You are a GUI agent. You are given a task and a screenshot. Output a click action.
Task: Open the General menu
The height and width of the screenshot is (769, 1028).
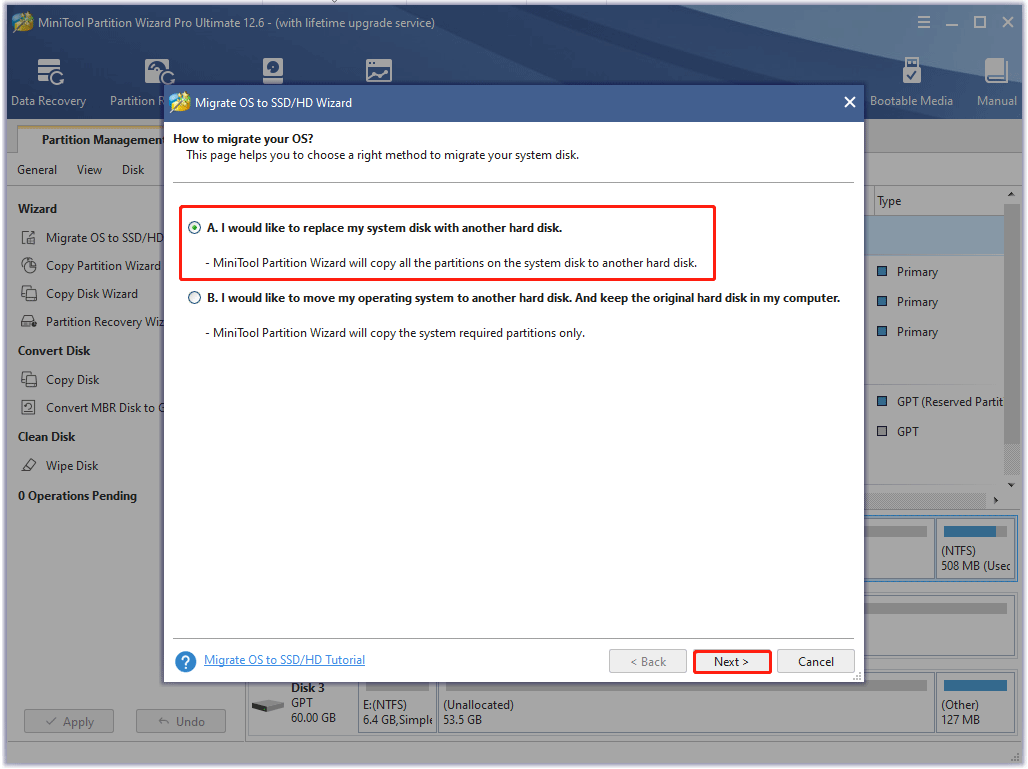[x=37, y=170]
